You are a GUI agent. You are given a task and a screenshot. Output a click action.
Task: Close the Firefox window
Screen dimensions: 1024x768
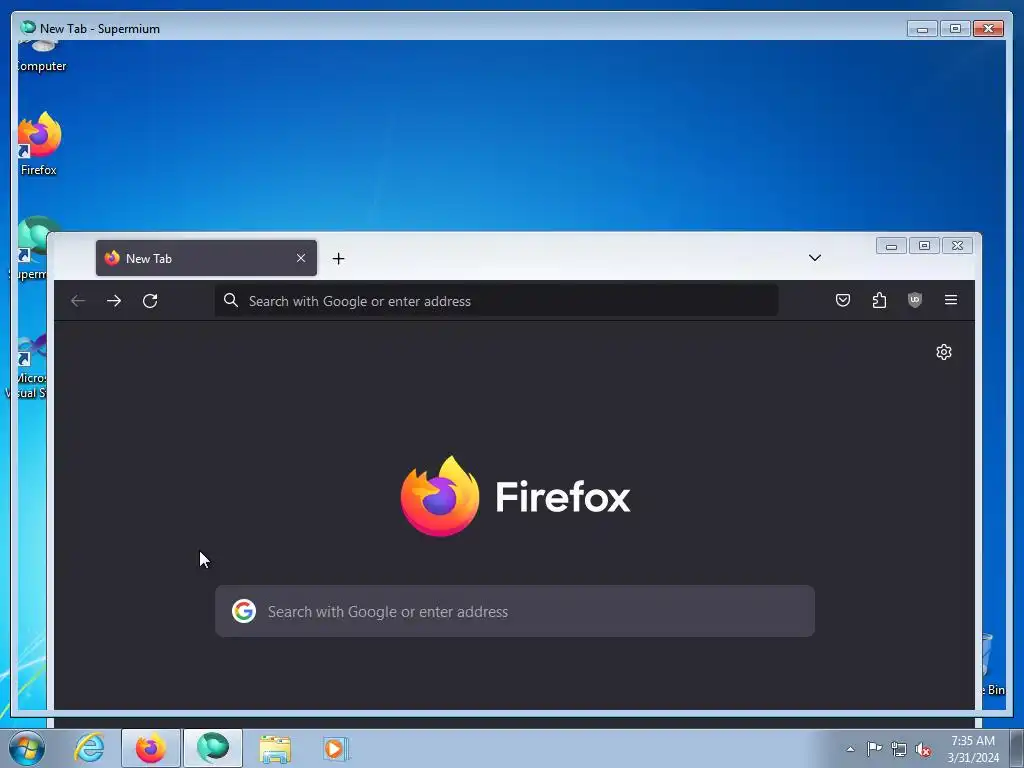(x=957, y=246)
